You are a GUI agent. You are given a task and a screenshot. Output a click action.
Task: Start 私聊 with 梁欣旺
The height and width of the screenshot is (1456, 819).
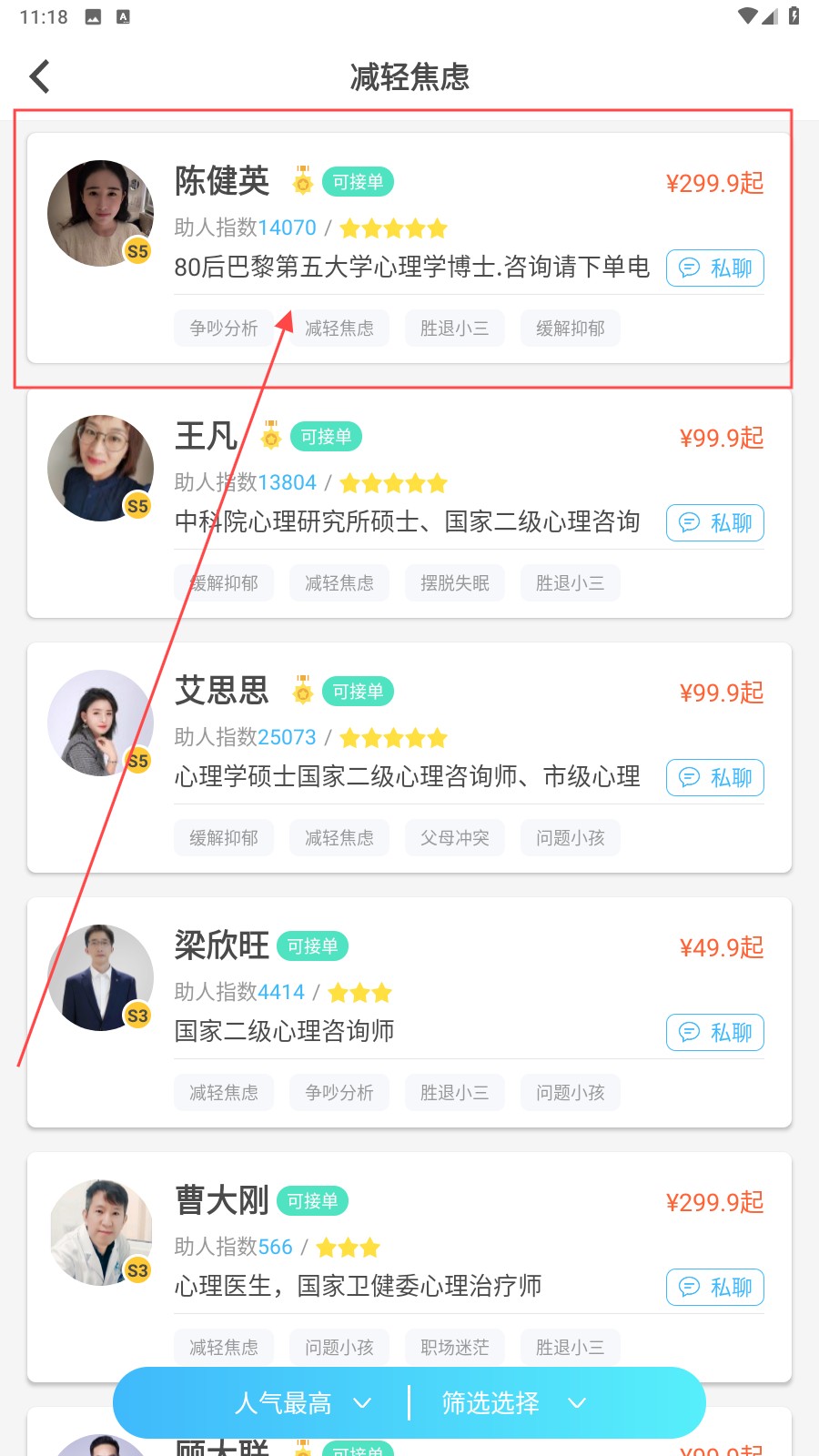[x=715, y=1032]
